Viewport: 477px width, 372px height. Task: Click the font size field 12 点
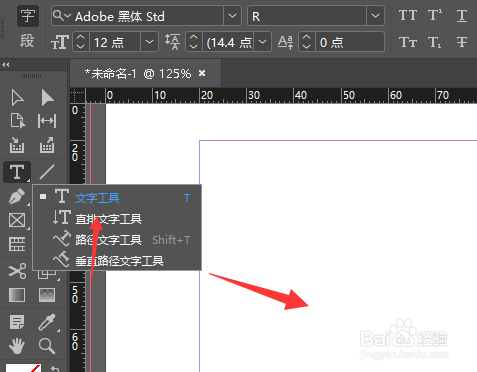coord(115,42)
